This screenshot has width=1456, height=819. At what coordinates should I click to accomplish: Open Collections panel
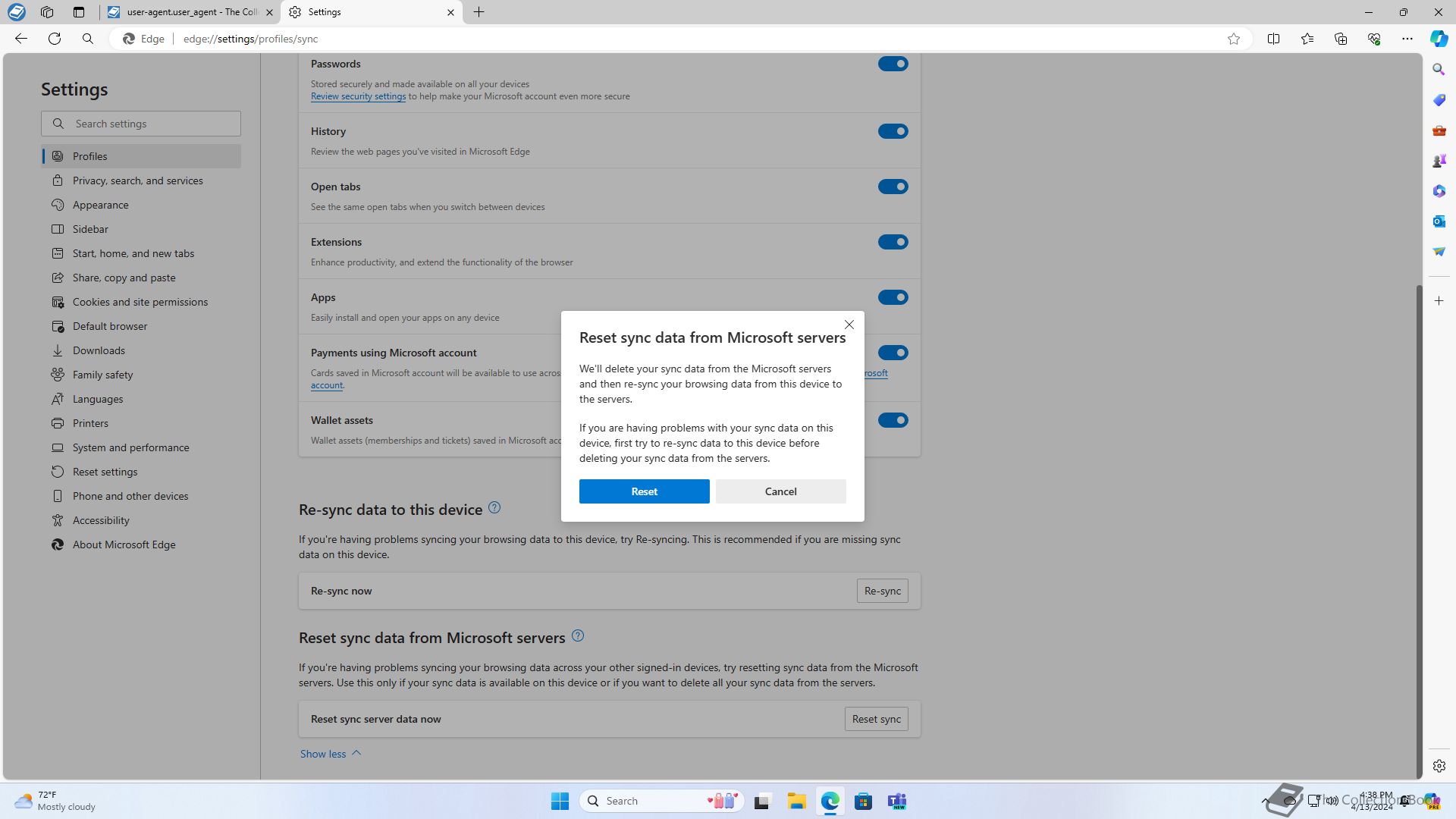1341,39
